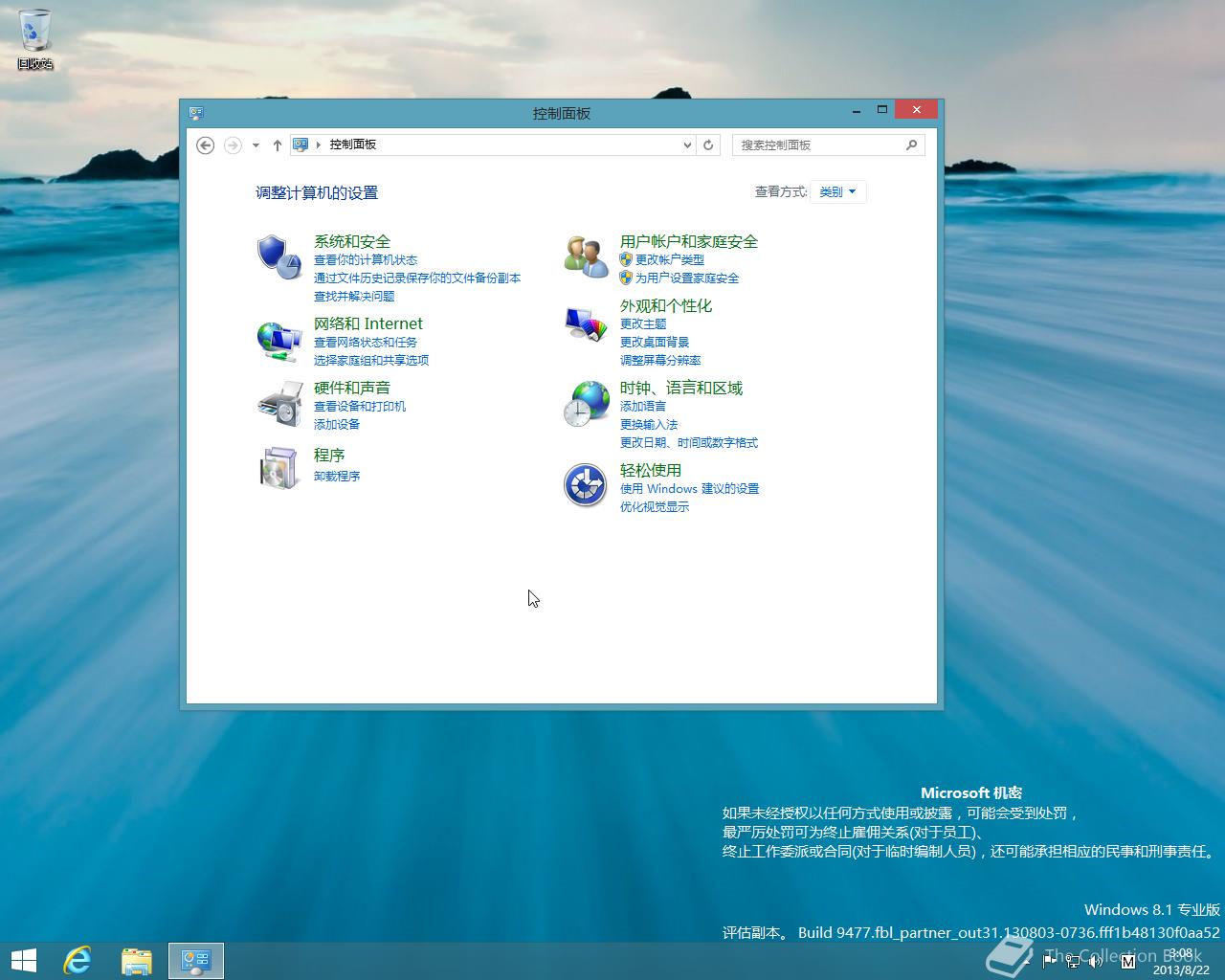1225x980 pixels.
Task: Open the Clock, Language and Region icon
Action: (586, 404)
